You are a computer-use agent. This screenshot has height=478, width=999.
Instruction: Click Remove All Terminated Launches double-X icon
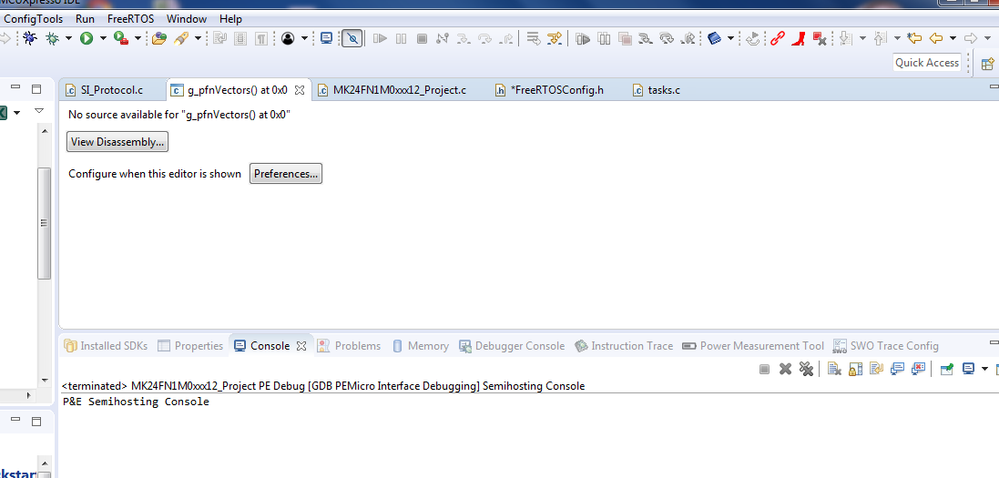pyautogui.click(x=806, y=368)
